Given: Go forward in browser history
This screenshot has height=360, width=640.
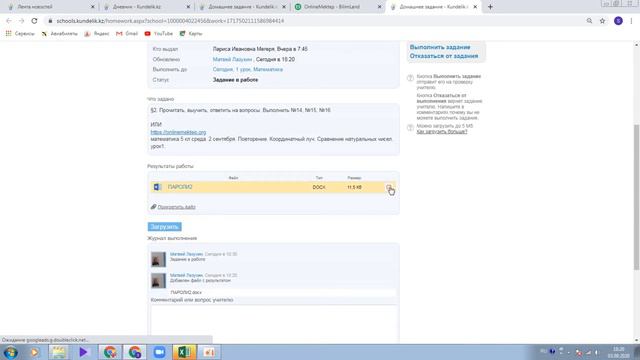Looking at the screenshot, I should coord(21,21).
